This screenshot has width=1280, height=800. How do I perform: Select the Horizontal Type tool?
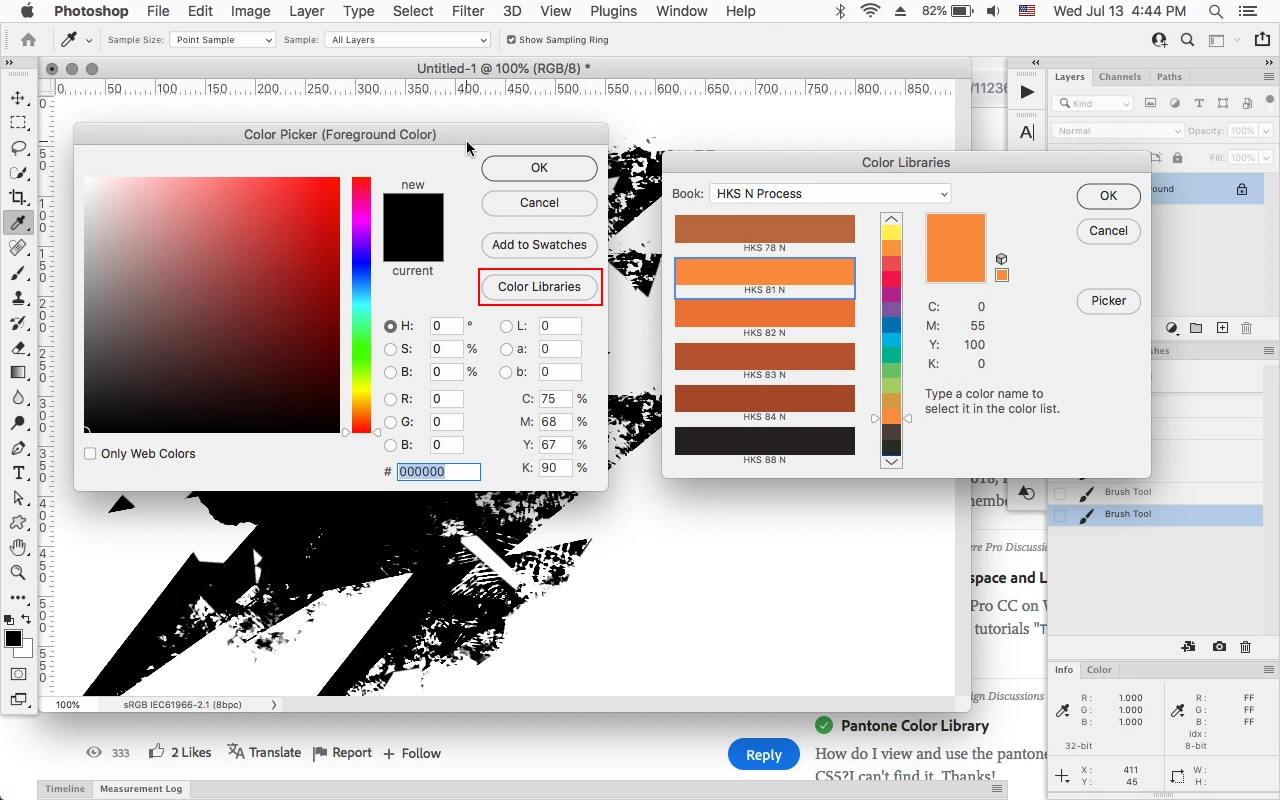coord(18,473)
